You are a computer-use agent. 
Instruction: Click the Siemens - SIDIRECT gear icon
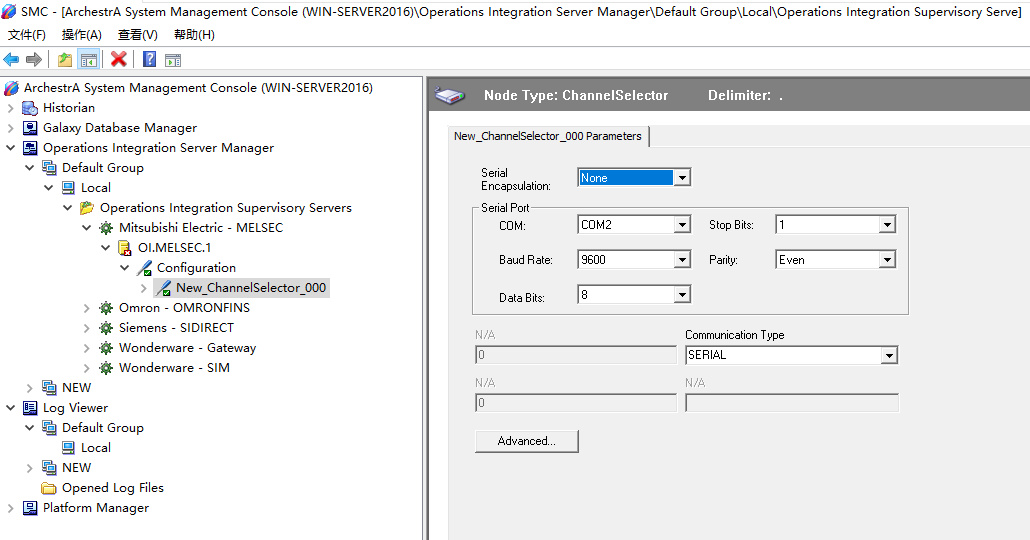point(106,328)
